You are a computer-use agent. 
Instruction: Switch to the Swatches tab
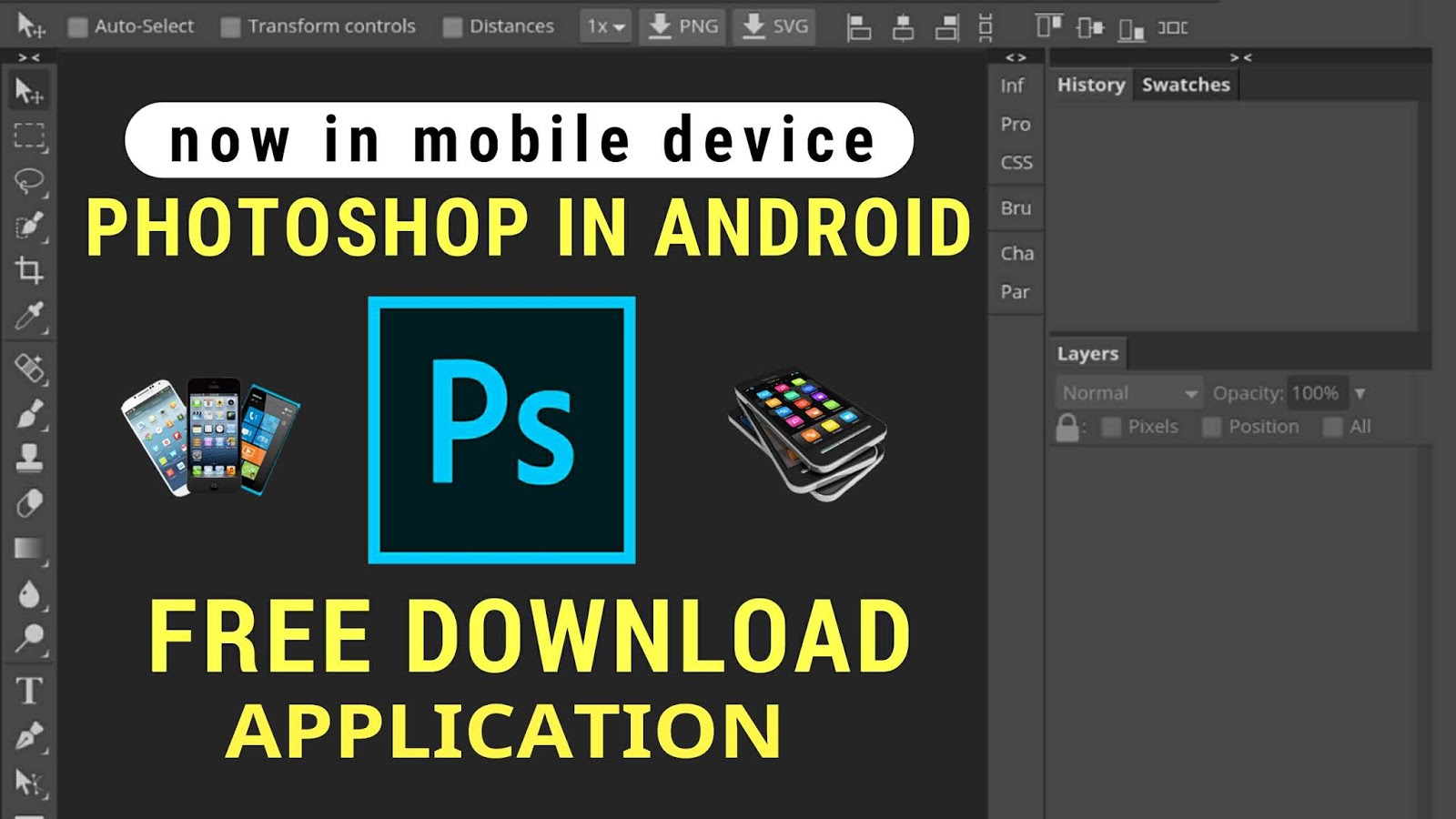click(x=1186, y=85)
